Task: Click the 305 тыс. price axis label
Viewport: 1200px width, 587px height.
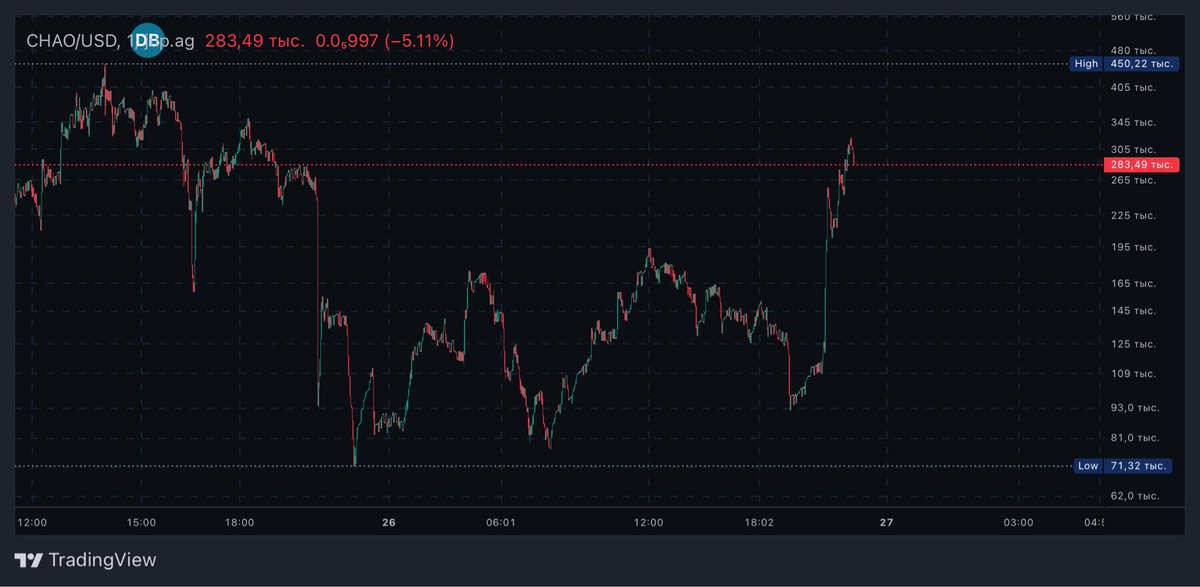Action: tap(1133, 149)
